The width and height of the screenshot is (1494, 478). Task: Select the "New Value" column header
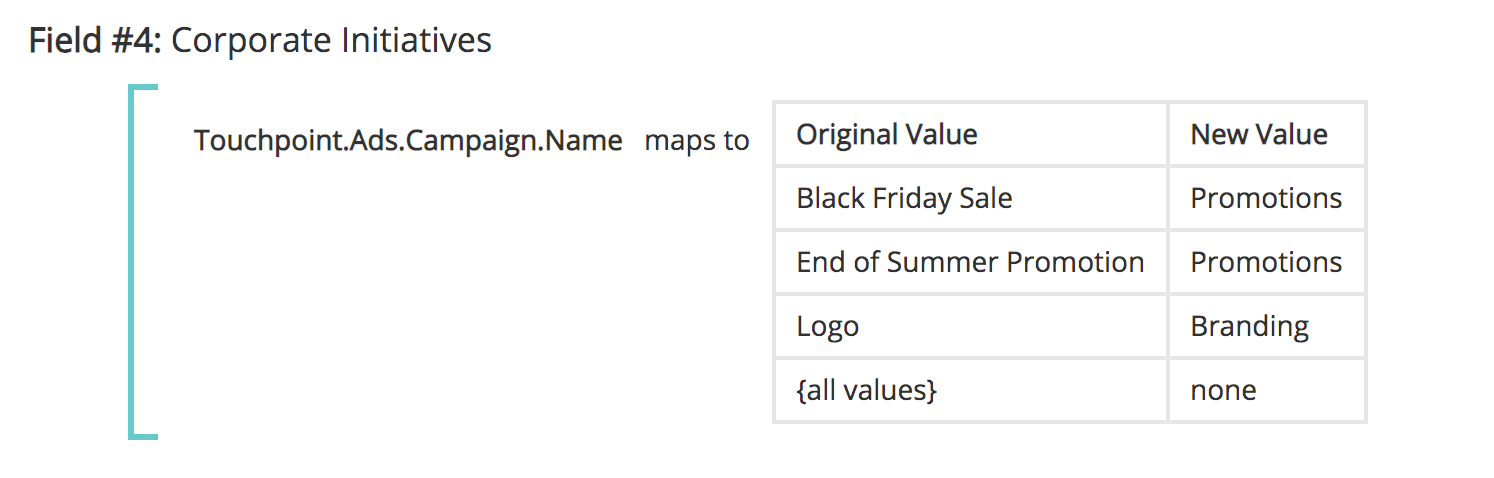point(1258,135)
